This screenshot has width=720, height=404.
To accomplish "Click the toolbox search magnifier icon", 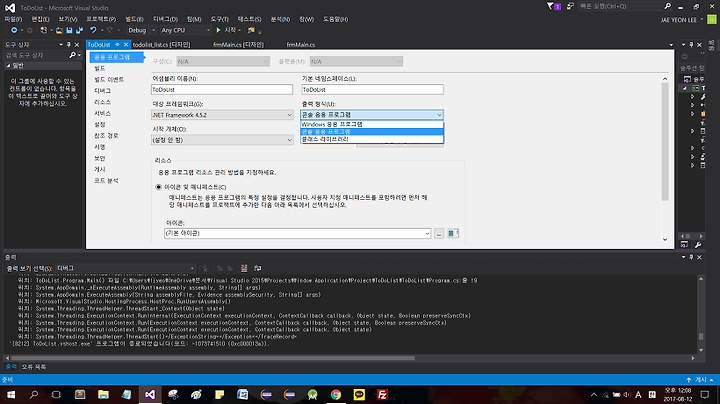I will pos(72,55).
